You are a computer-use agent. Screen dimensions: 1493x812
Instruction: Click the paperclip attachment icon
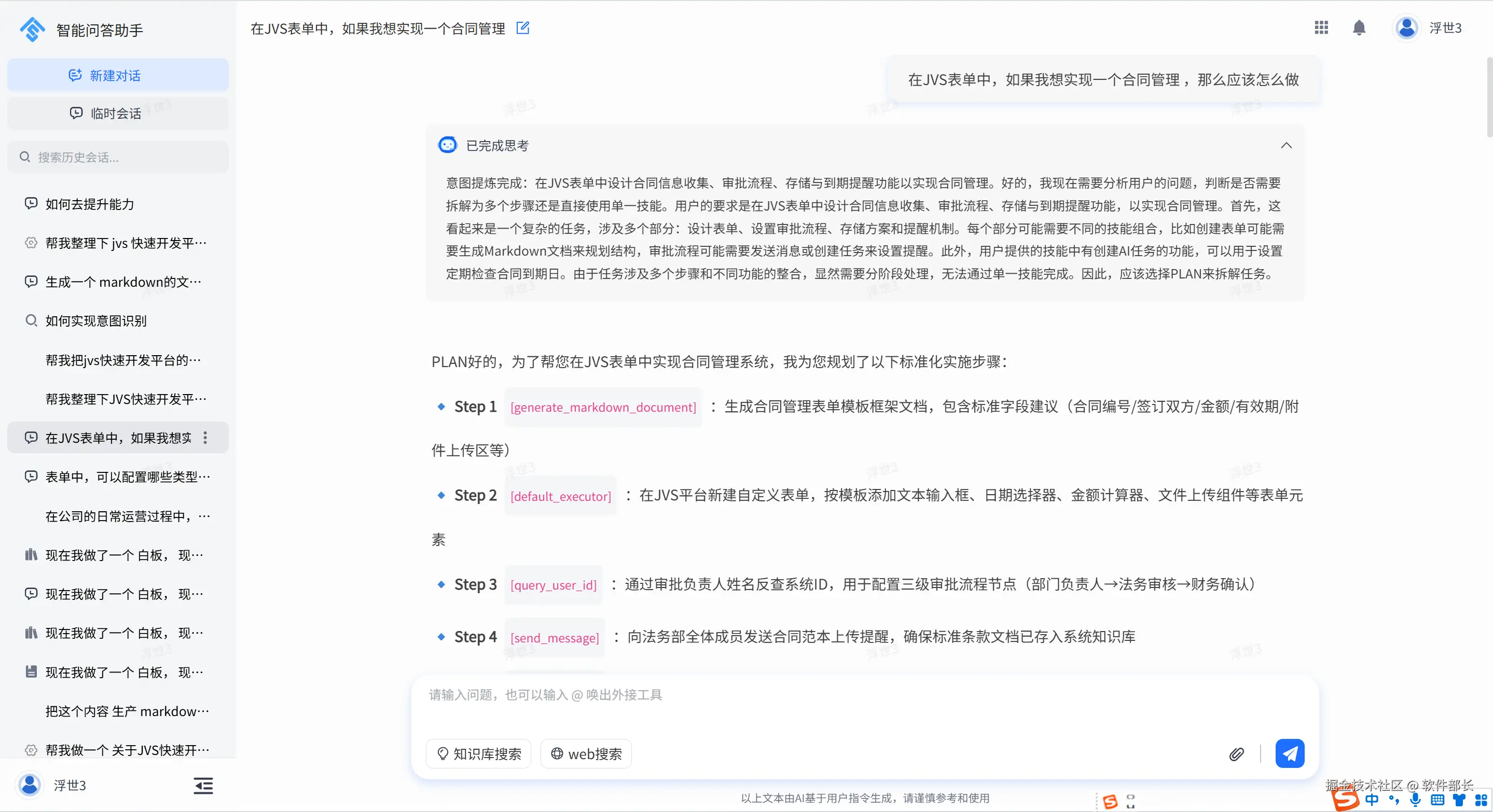point(1236,753)
